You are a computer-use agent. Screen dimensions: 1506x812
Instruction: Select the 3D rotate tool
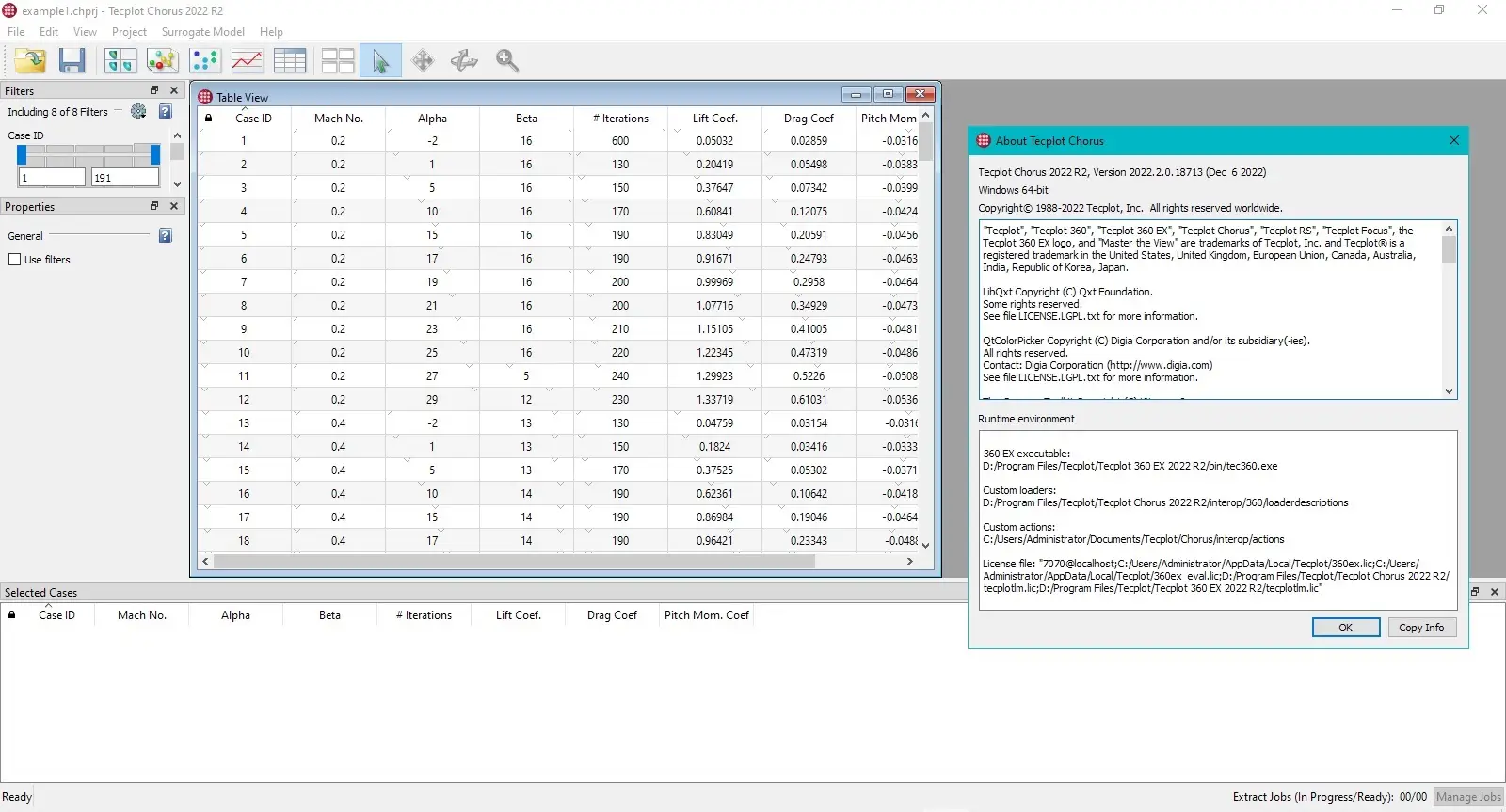point(465,60)
